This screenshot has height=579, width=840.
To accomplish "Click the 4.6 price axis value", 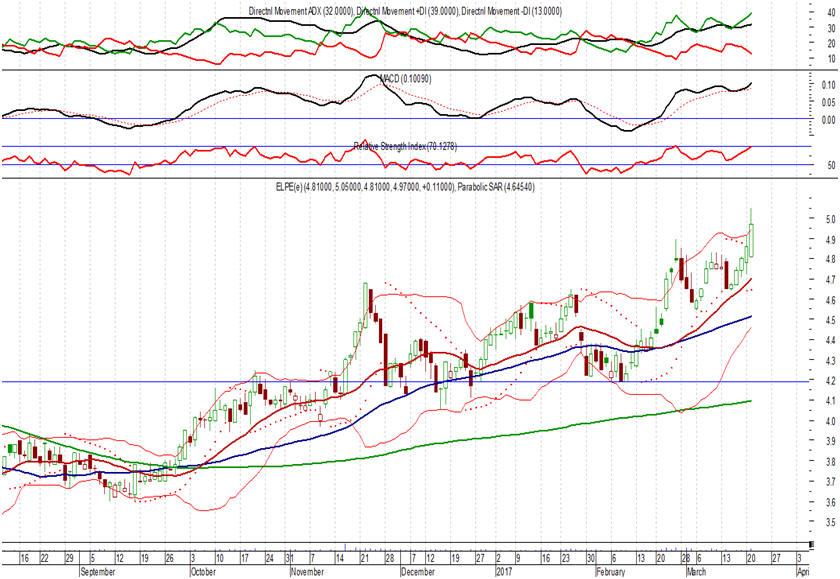I will pyautogui.click(x=830, y=300).
